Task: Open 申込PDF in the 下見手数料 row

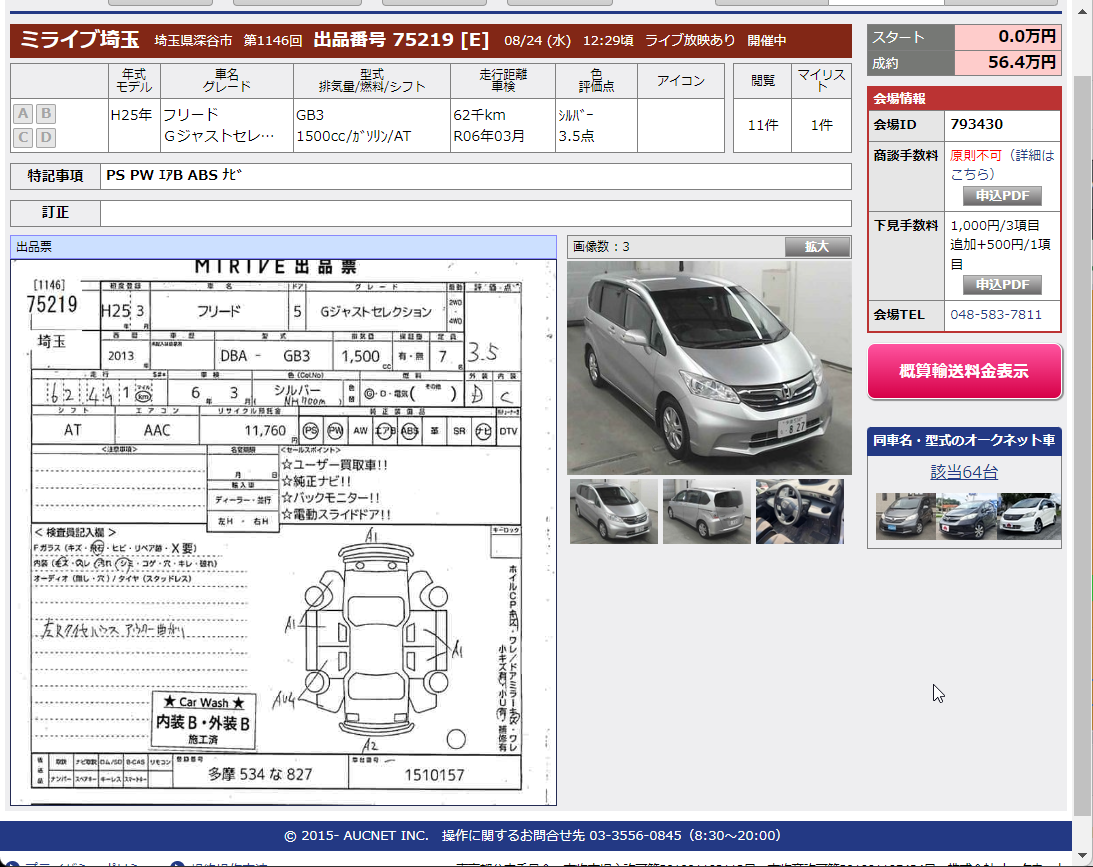Action: point(1002,285)
